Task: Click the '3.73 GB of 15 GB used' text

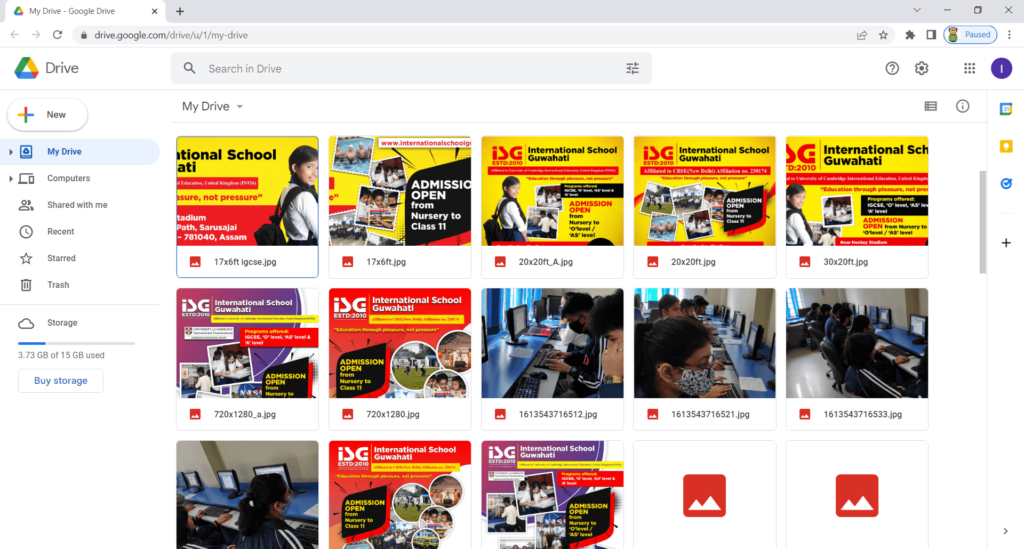Action: pos(61,355)
